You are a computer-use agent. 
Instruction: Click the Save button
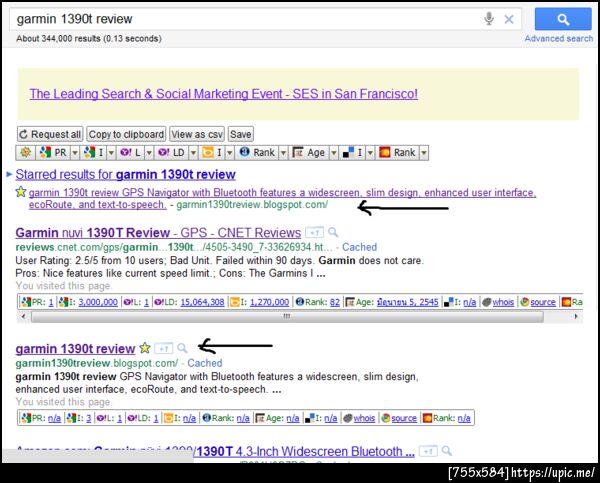(x=241, y=134)
